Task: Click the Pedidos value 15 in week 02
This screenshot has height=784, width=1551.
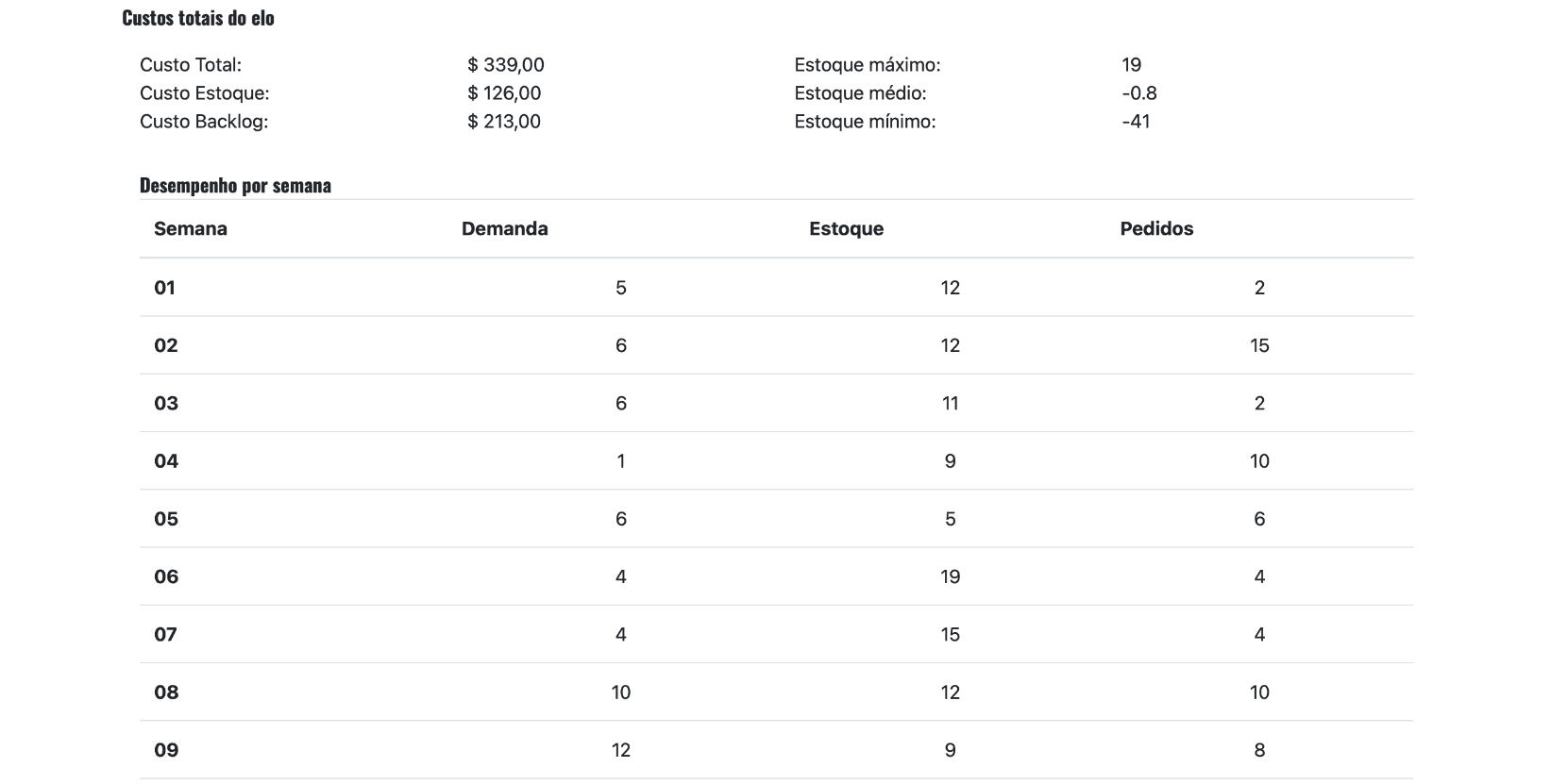Action: (x=1259, y=346)
